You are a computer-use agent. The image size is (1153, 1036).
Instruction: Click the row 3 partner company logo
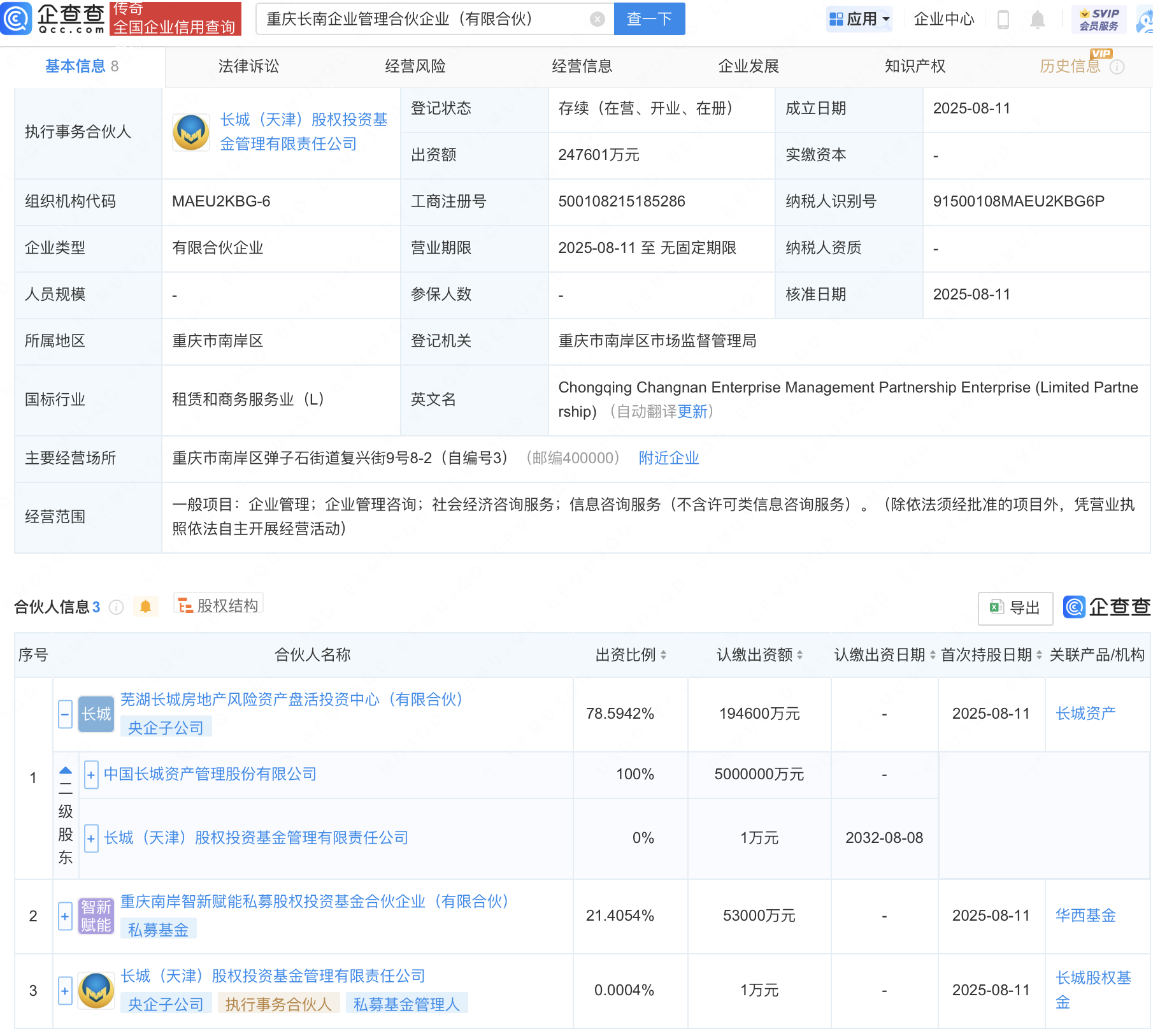click(96, 991)
